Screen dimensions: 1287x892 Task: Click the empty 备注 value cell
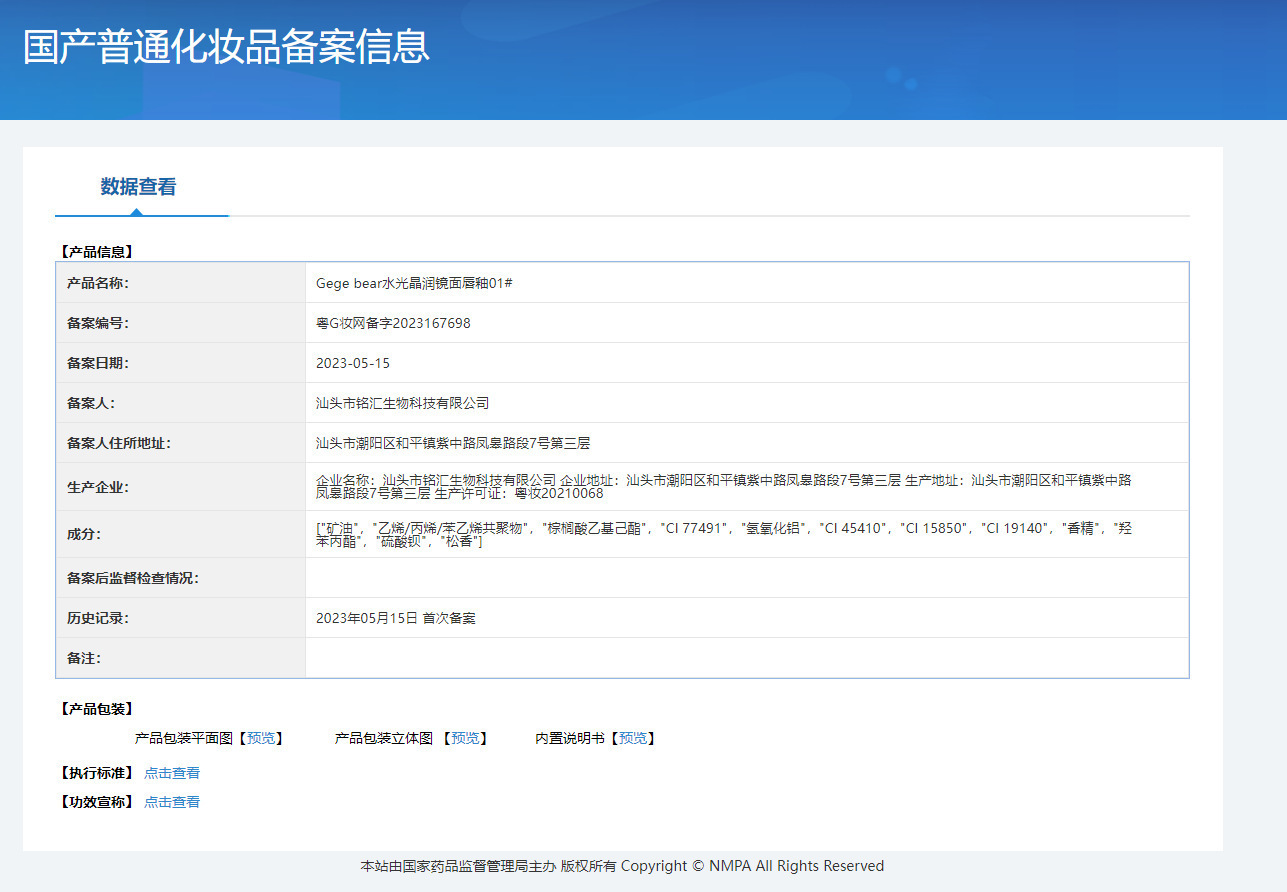(x=746, y=658)
